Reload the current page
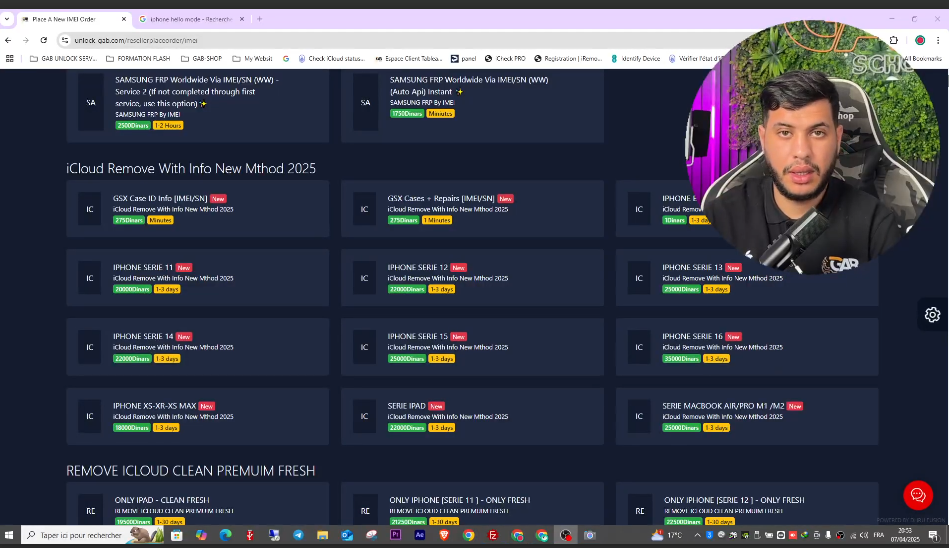This screenshot has height=548, width=949. 44,40
